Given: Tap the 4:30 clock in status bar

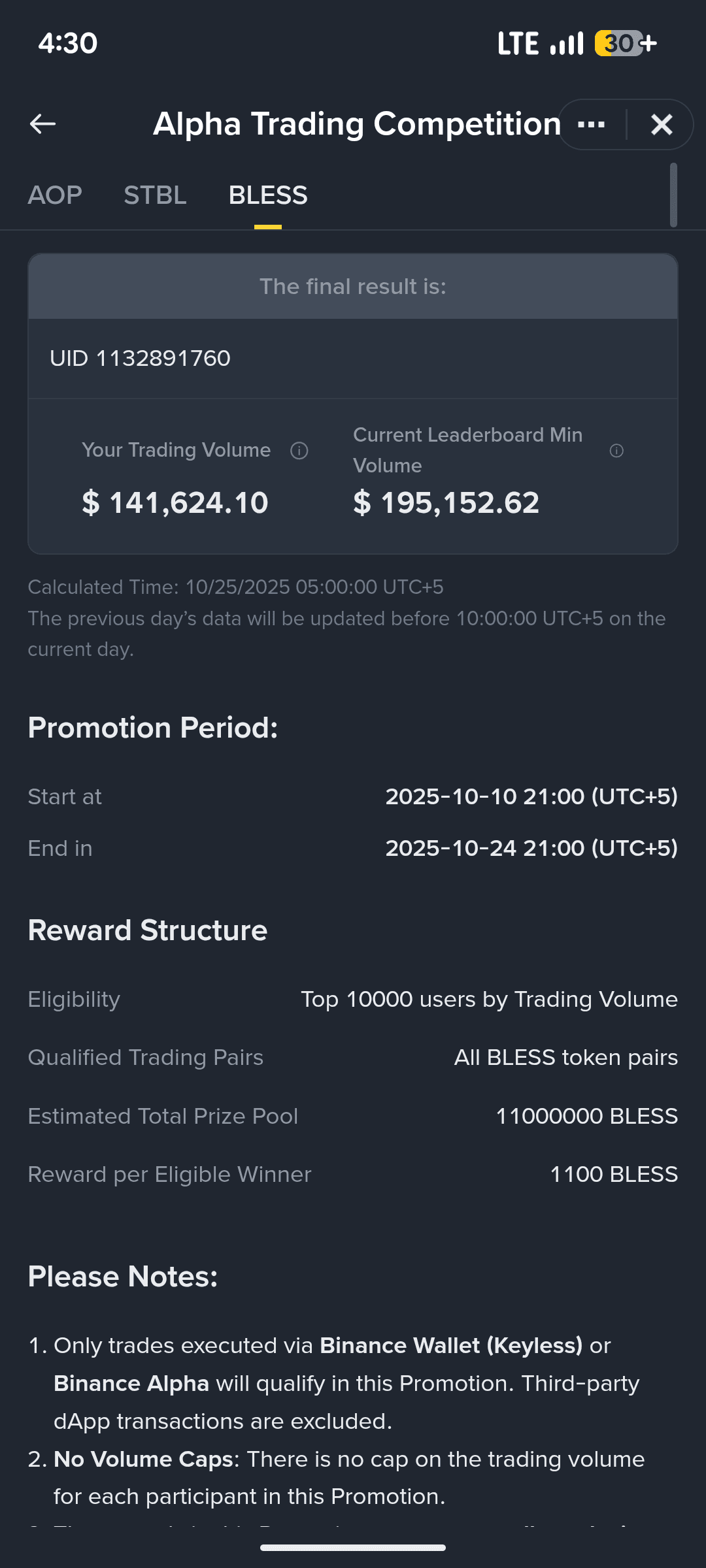Looking at the screenshot, I should (x=68, y=44).
